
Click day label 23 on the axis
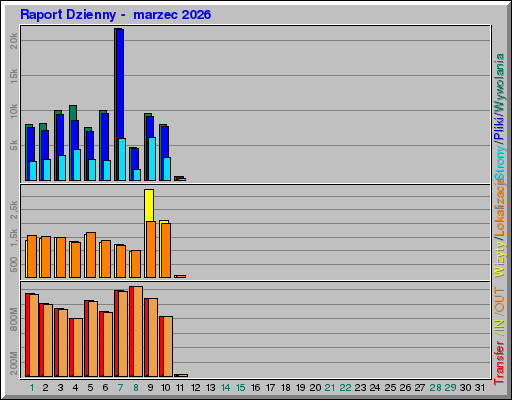361,388
